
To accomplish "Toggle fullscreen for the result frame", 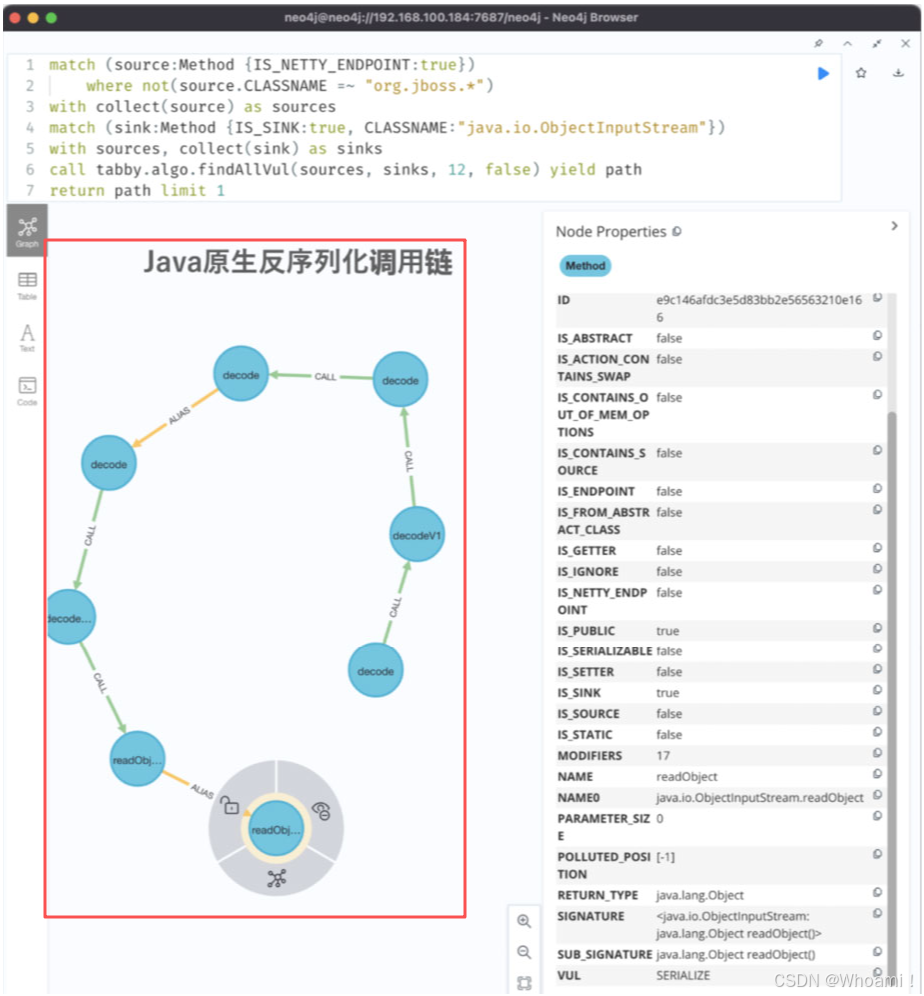I will (877, 43).
